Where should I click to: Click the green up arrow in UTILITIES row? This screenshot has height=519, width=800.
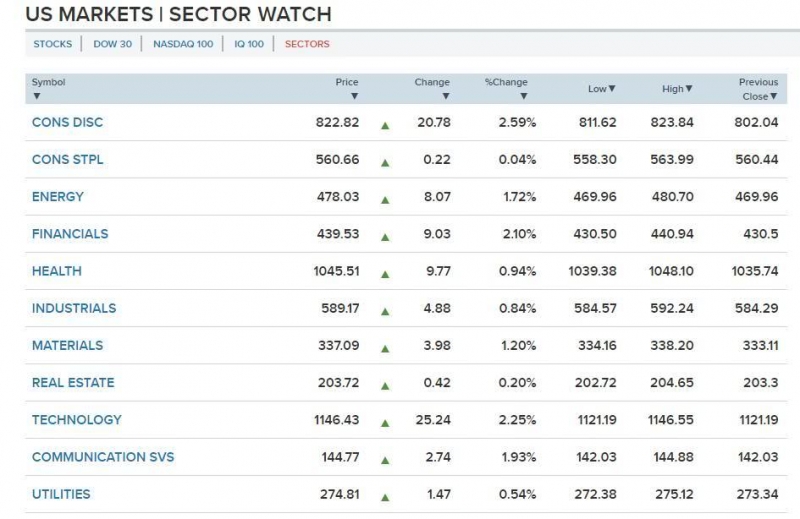click(384, 496)
